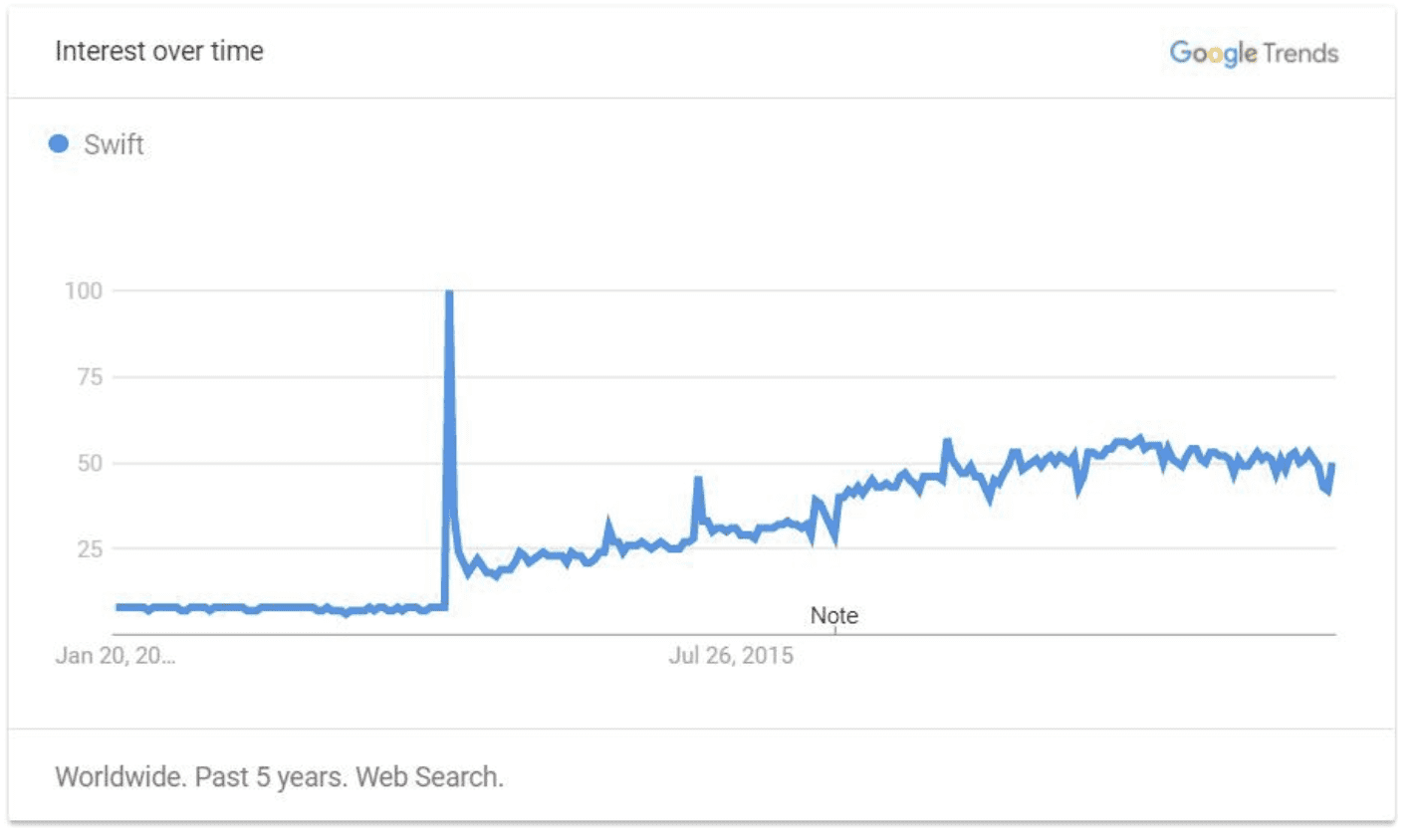Click the 25 y-axis value label
Viewport: 1414px width, 840px height.
click(91, 548)
